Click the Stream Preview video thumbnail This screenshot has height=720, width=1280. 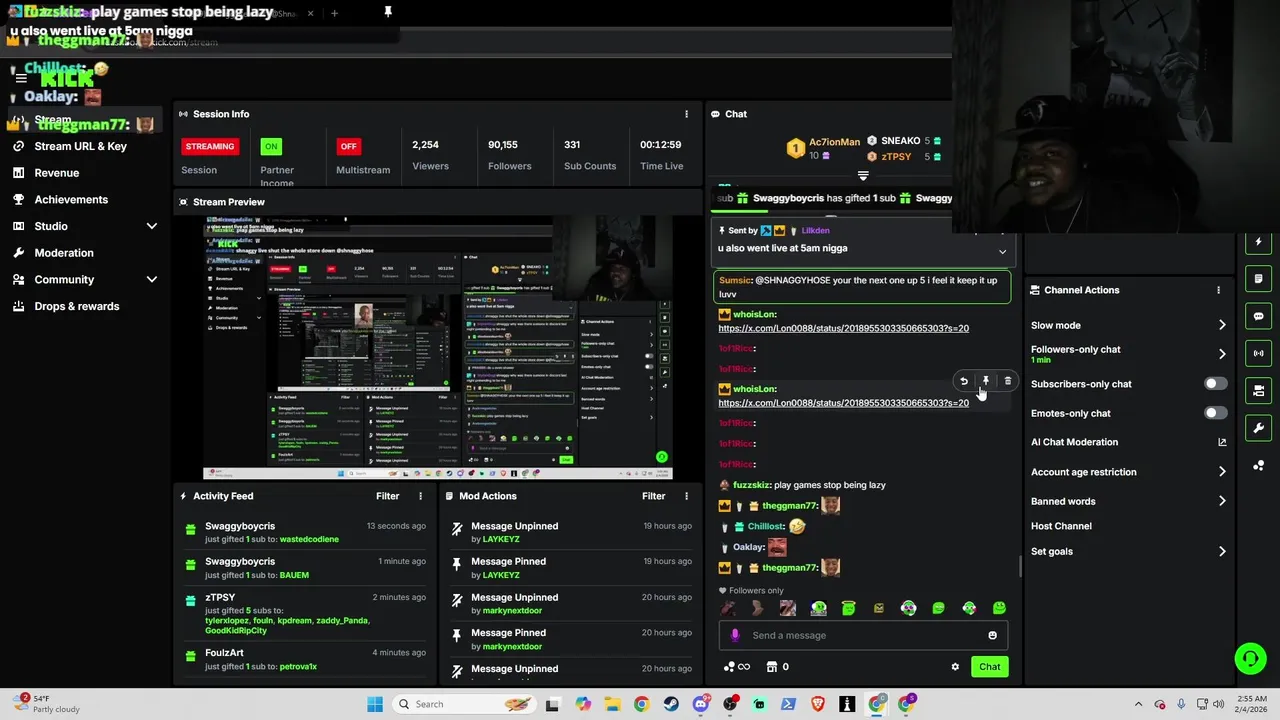(438, 347)
